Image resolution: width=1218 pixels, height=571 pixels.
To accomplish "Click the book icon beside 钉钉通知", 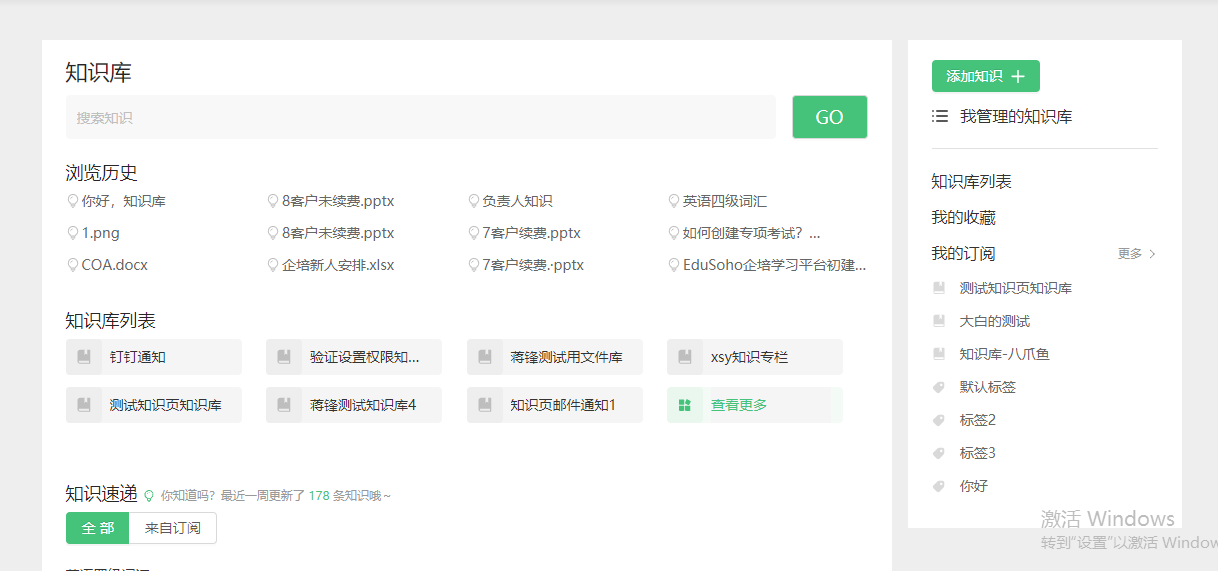I will click(x=84, y=357).
